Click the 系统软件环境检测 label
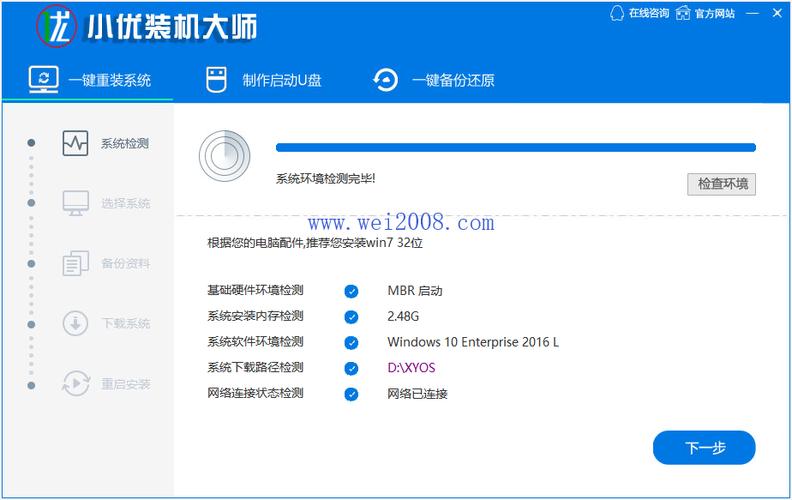The image size is (792, 500). [x=255, y=342]
